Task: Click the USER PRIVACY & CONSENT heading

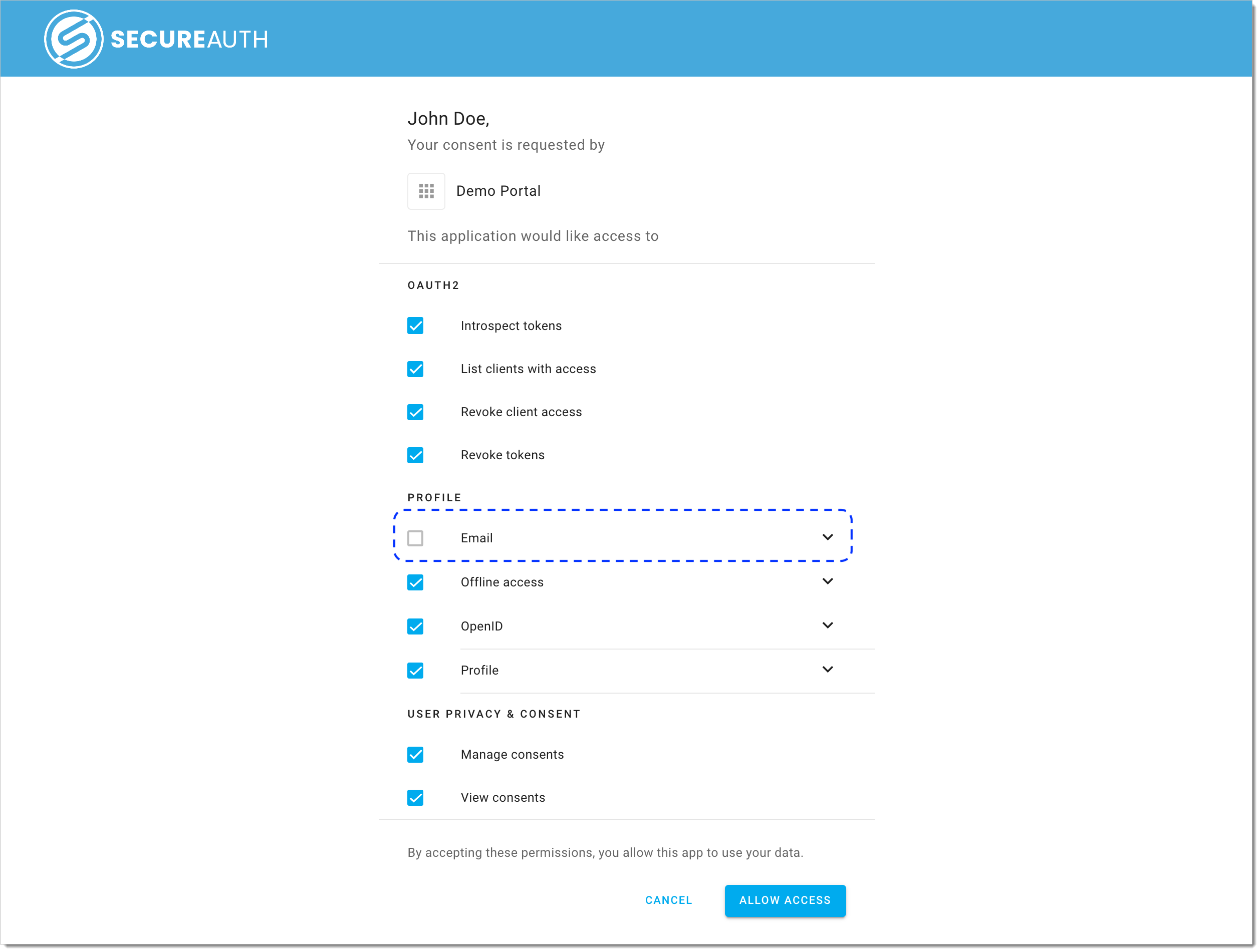Action: pyautogui.click(x=494, y=715)
